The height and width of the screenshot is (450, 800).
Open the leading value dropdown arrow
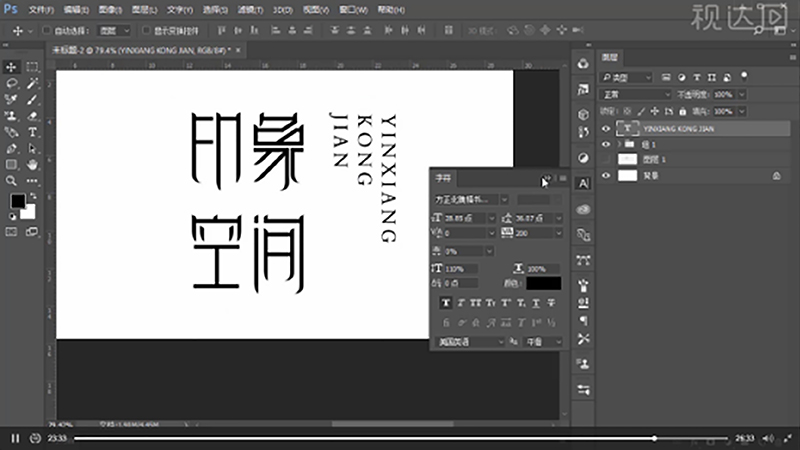tap(559, 218)
